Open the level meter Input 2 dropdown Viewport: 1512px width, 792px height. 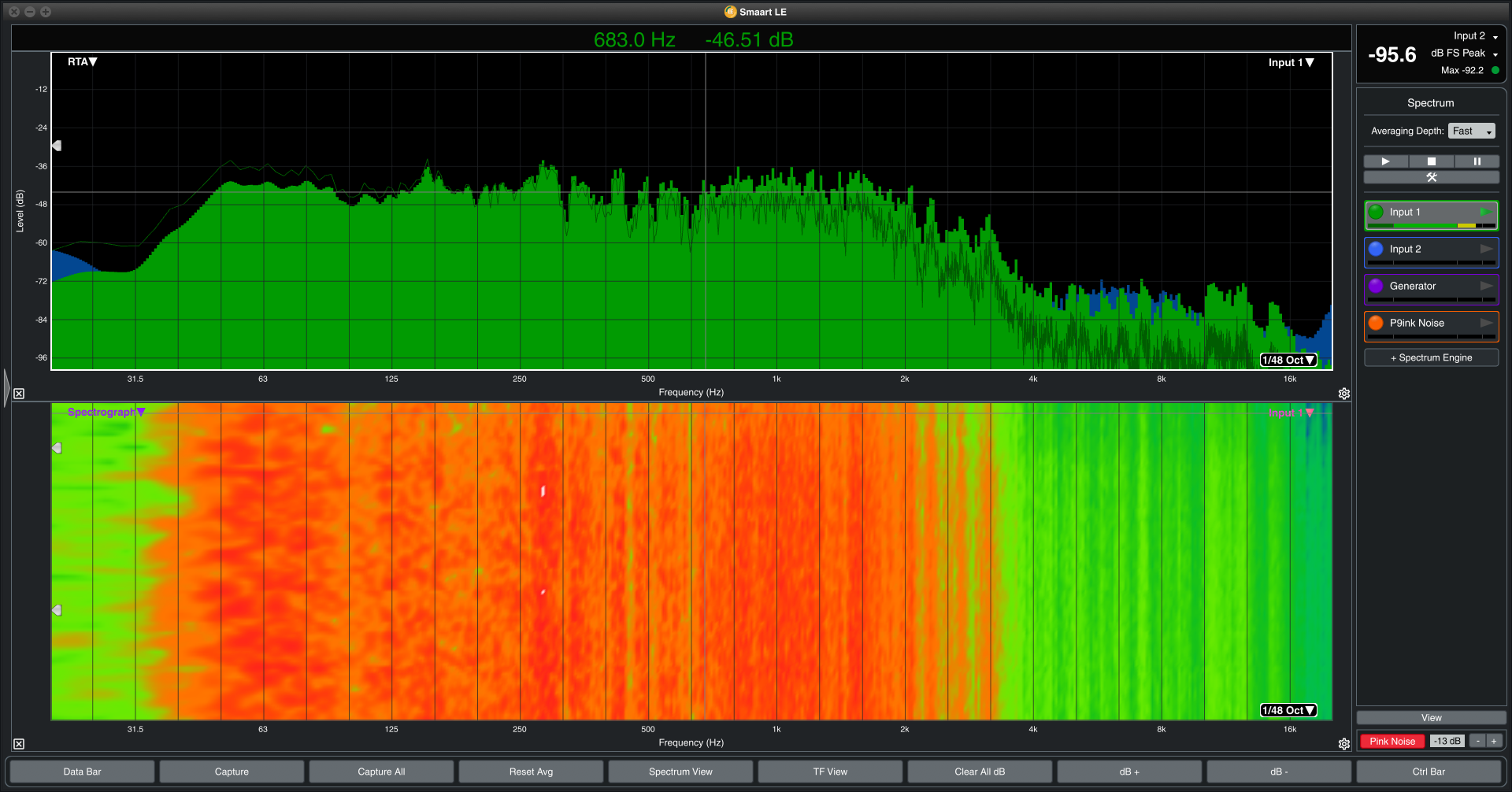(1475, 36)
